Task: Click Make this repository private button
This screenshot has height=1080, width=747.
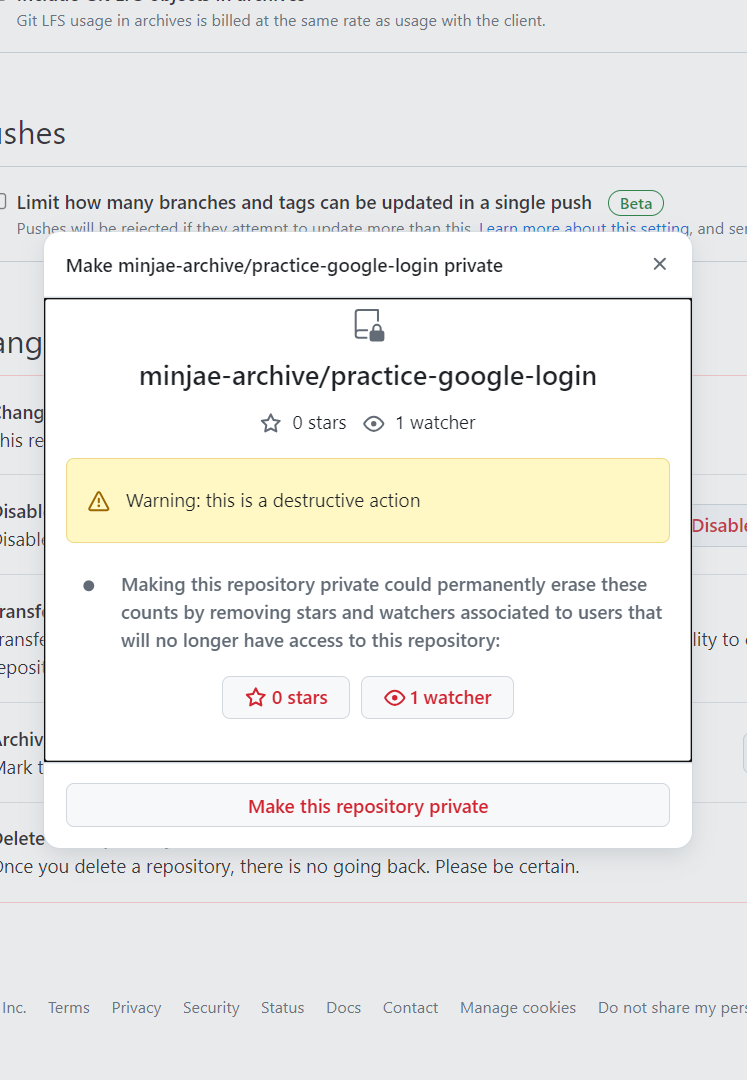Action: pos(368,805)
